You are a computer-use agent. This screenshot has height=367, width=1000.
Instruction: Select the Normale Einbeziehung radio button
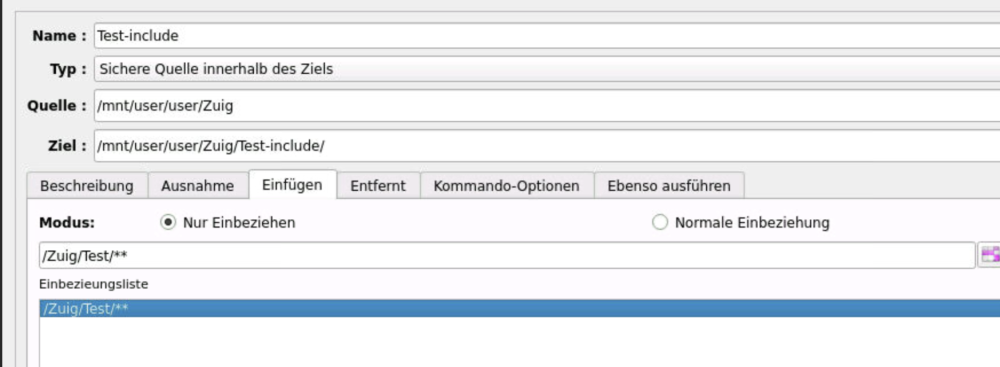click(x=660, y=223)
